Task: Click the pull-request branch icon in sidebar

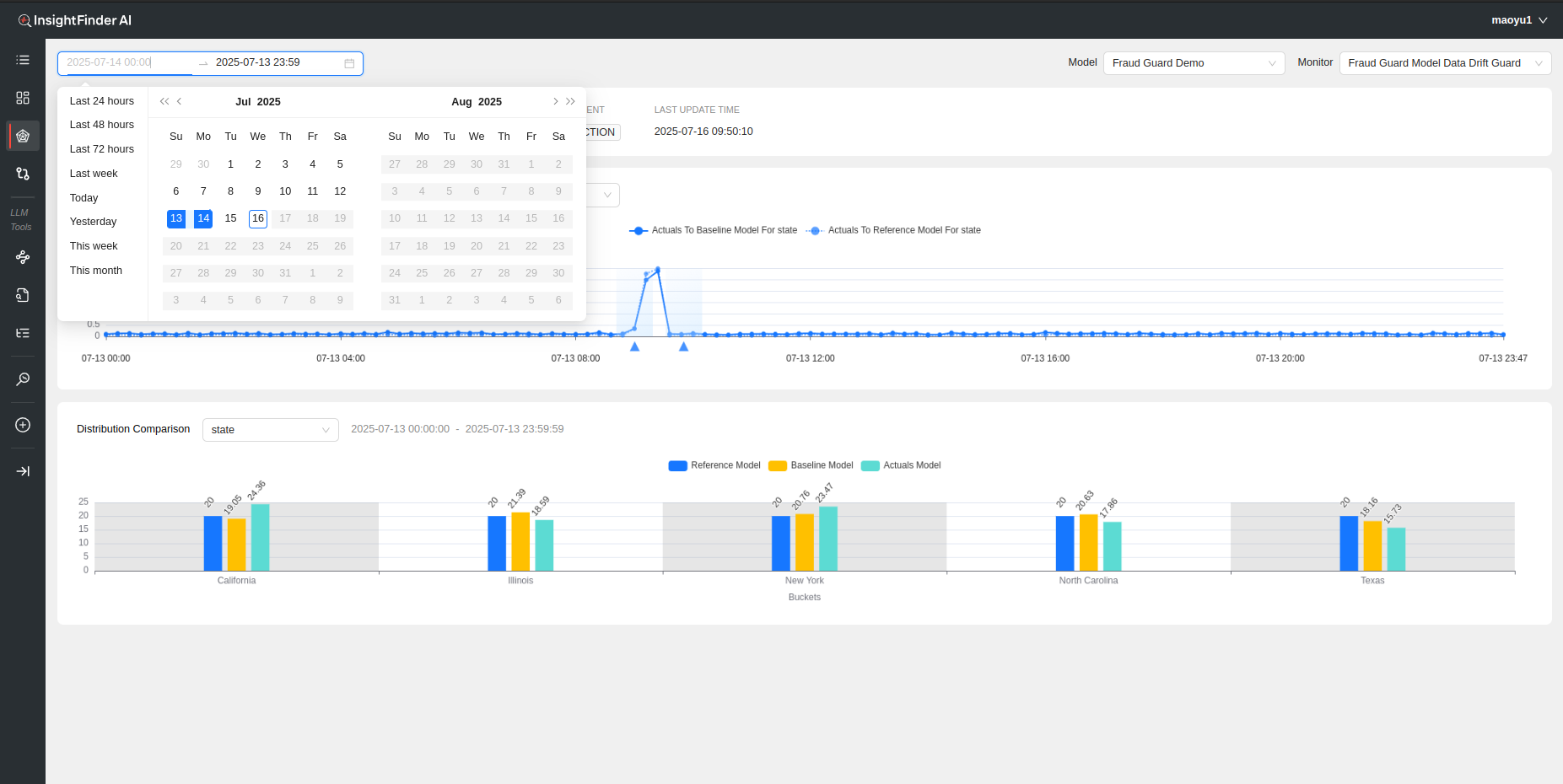Action: click(x=23, y=174)
